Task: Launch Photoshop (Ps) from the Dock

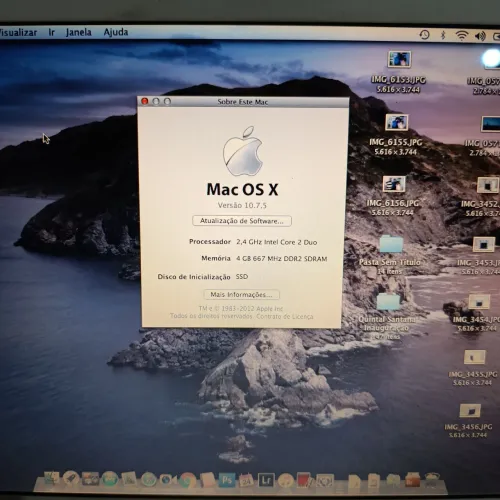Action: (x=226, y=480)
